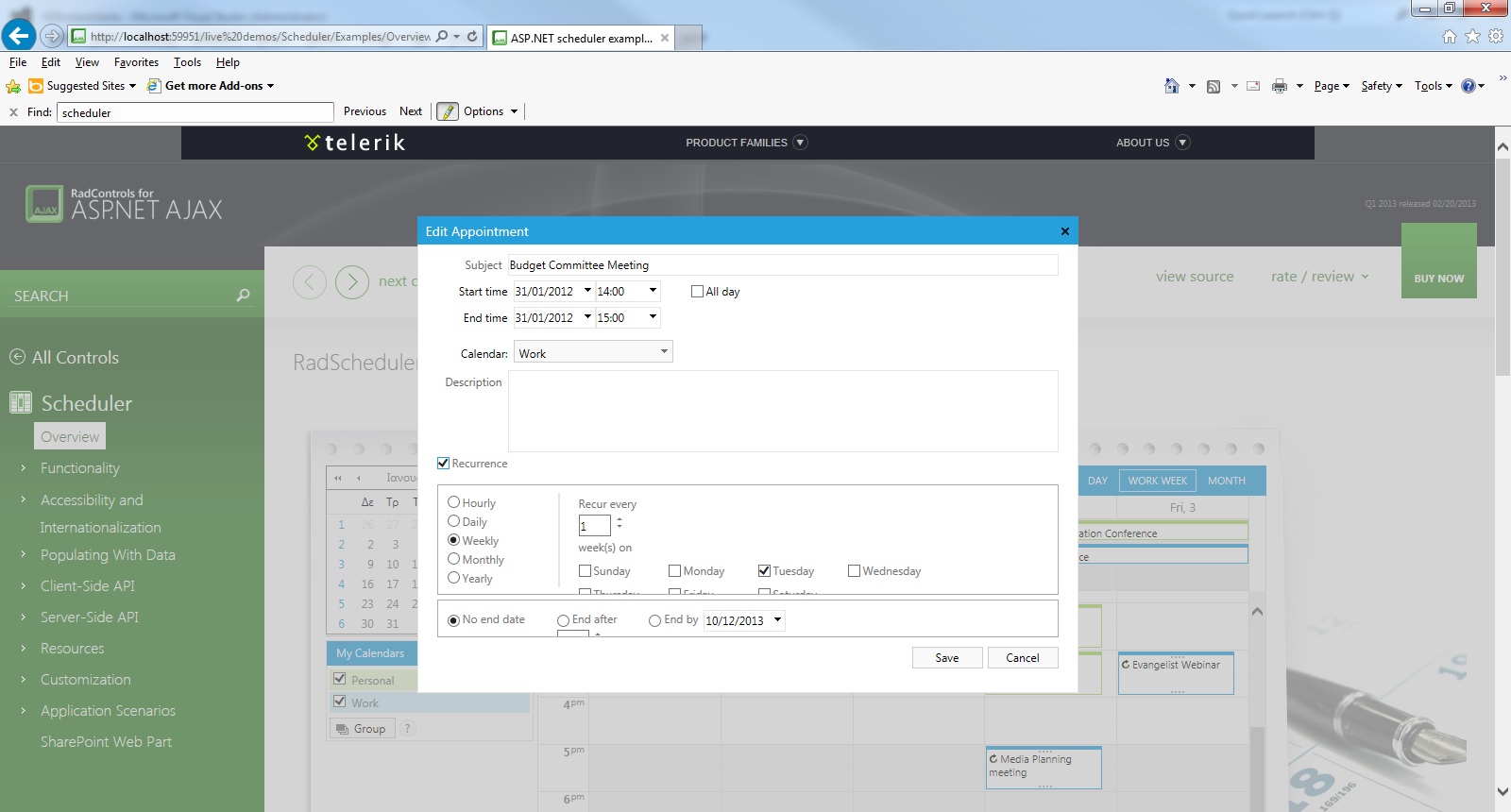Open the blue Help question mark icon
Image resolution: width=1511 pixels, height=812 pixels.
1469,86
